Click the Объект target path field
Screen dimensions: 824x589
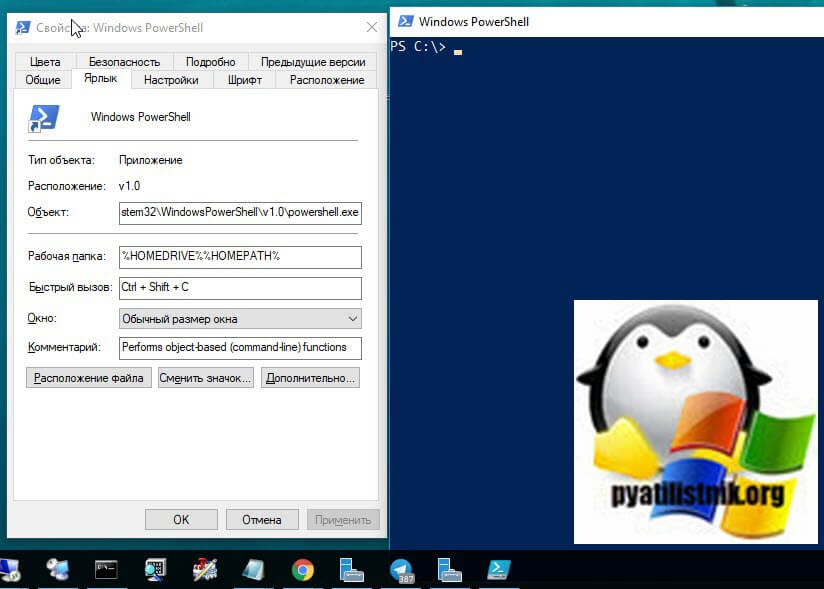240,212
